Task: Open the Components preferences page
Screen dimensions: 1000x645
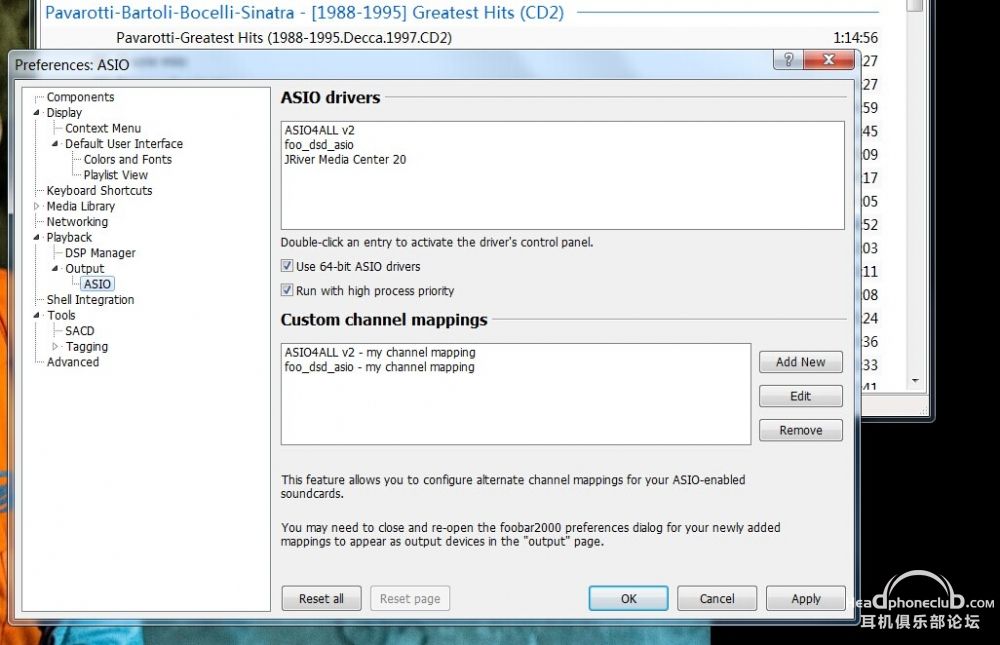Action: [80, 97]
